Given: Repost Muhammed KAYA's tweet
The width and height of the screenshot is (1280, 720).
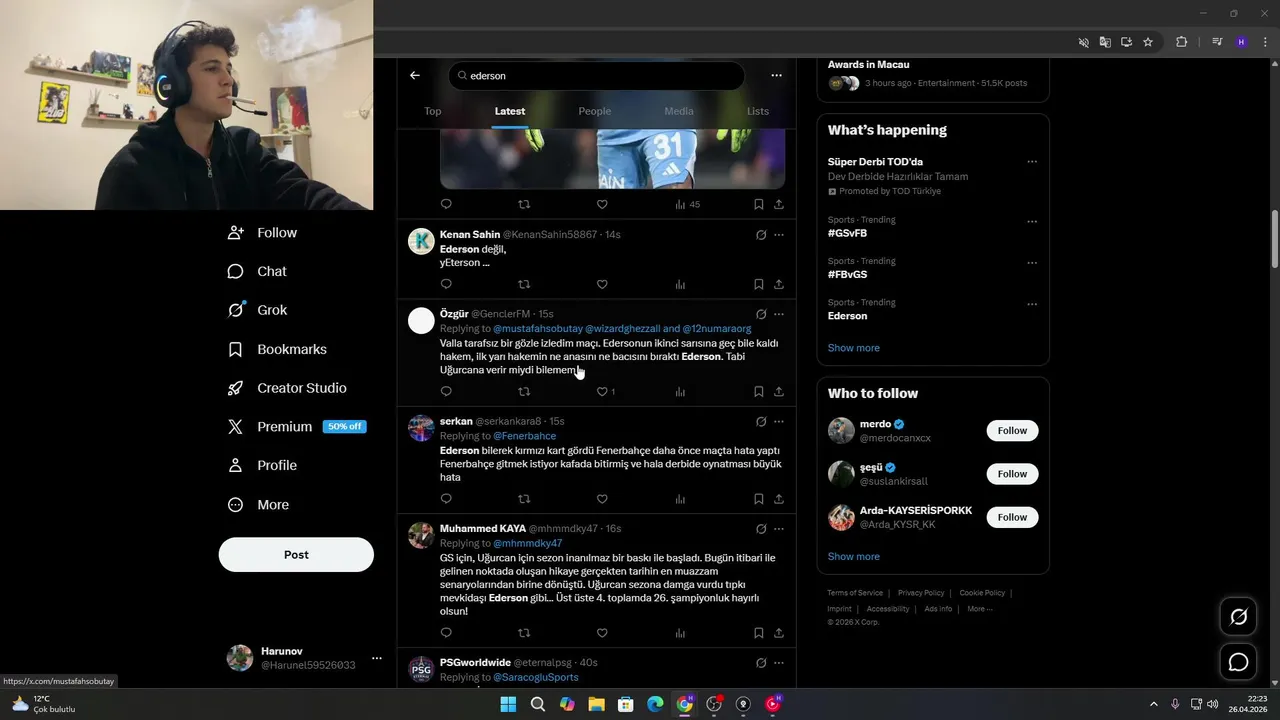Looking at the screenshot, I should (x=524, y=632).
